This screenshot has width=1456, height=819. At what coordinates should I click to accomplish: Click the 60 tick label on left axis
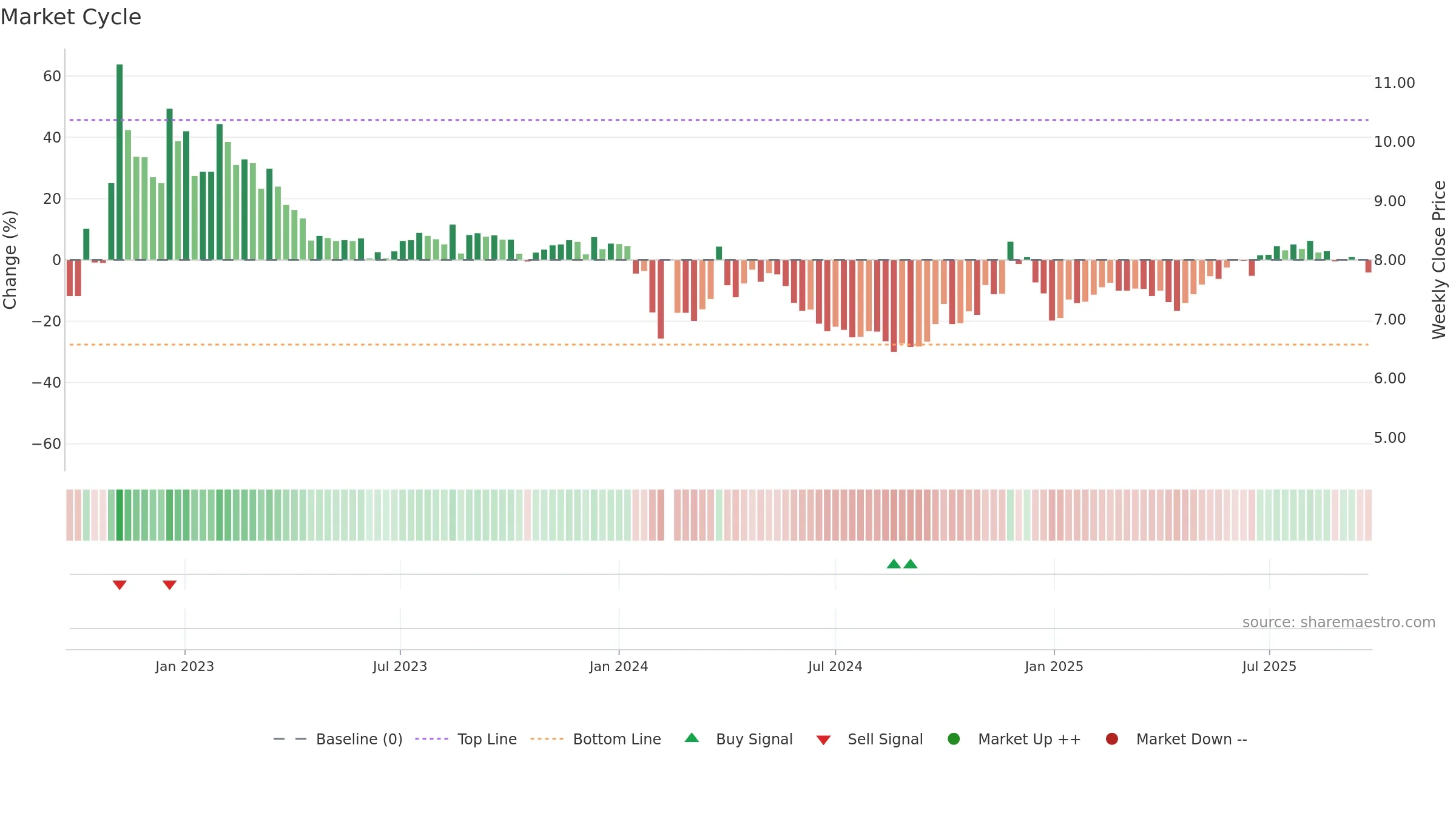click(x=52, y=76)
